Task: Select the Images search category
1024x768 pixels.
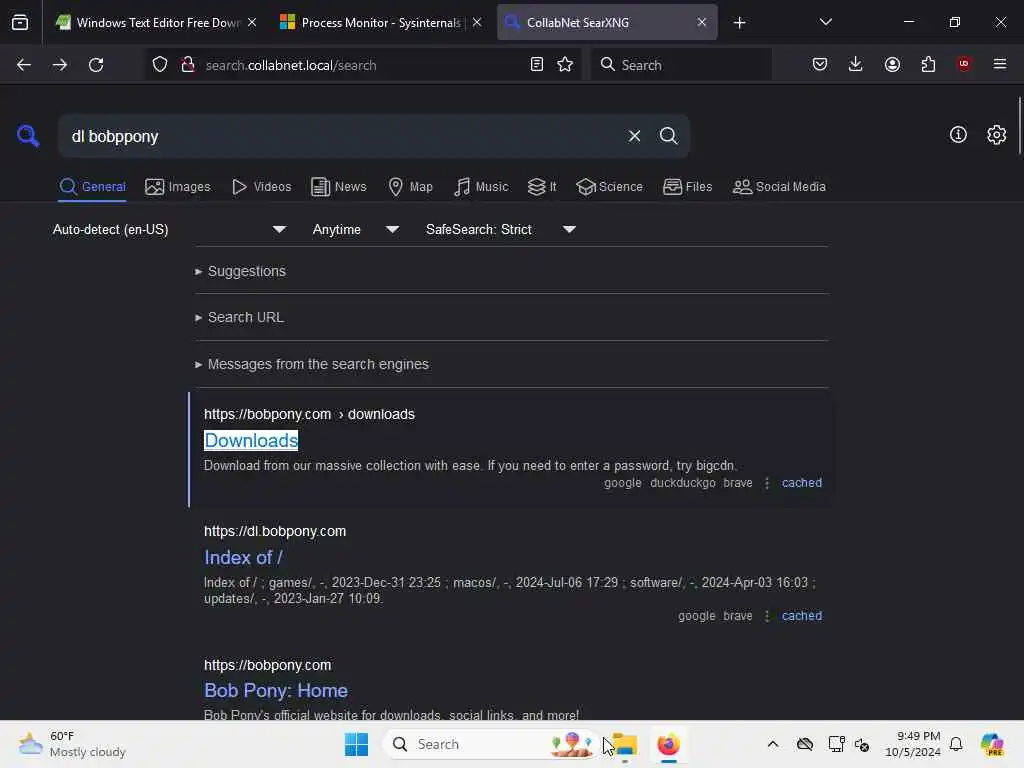Action: point(178,187)
